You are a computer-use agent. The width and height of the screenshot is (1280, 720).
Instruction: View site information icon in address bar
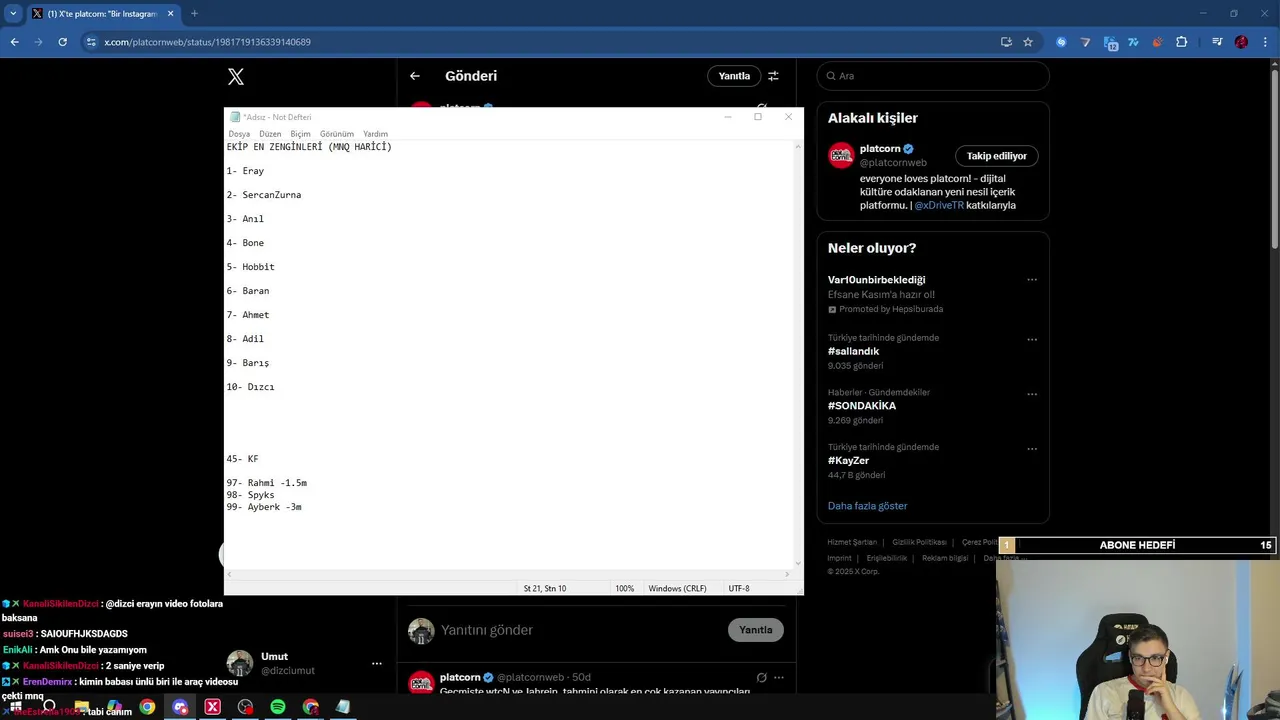(x=91, y=42)
